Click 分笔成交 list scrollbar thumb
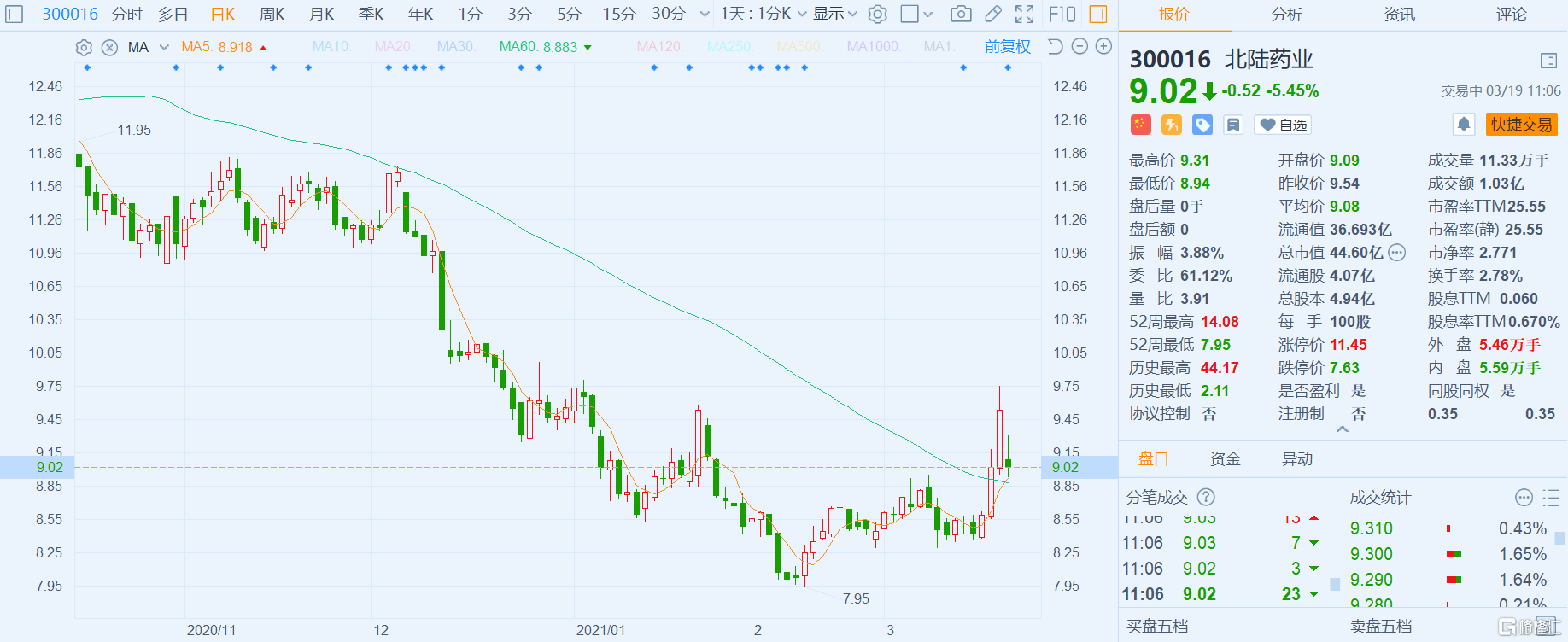The image size is (1568, 642). coord(1336,584)
